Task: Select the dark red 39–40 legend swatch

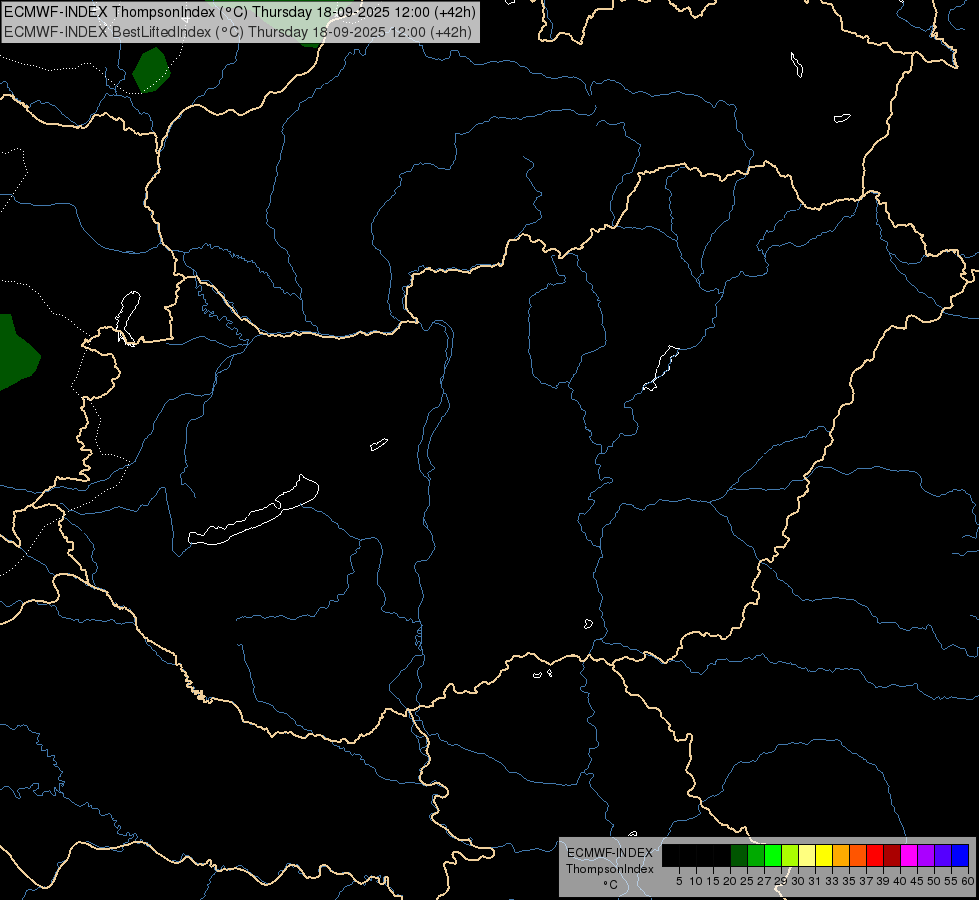Action: (892, 855)
